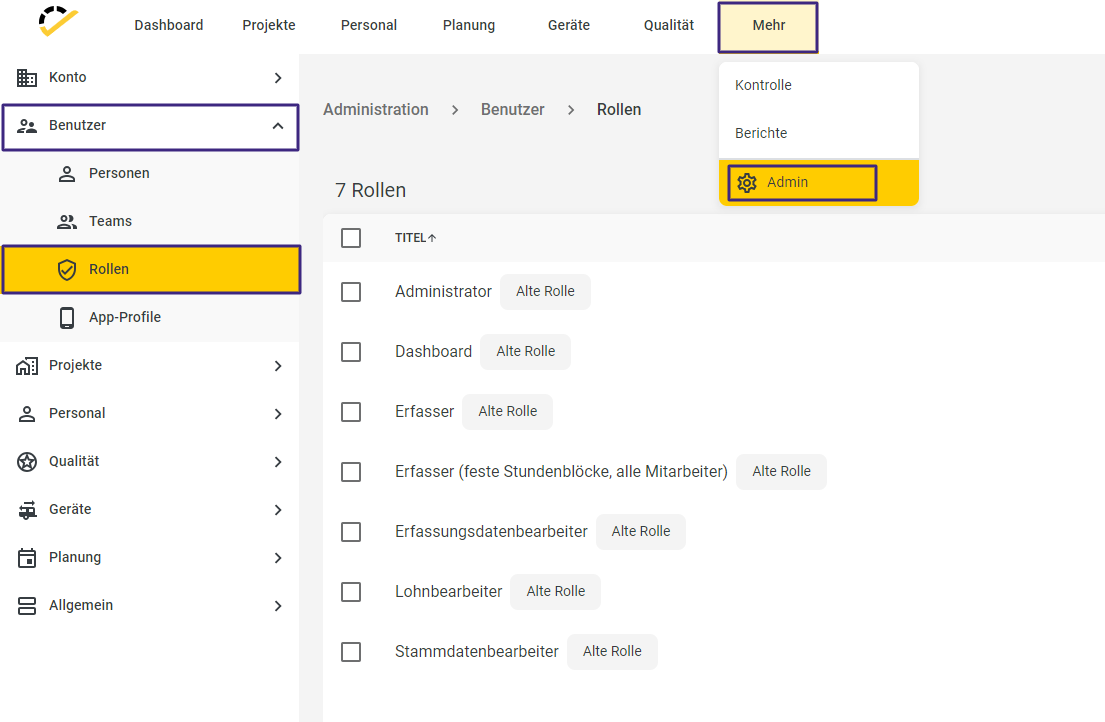Open the Erfassungsdatenbearbeiter role title
1105x722 pixels.
pyautogui.click(x=491, y=532)
